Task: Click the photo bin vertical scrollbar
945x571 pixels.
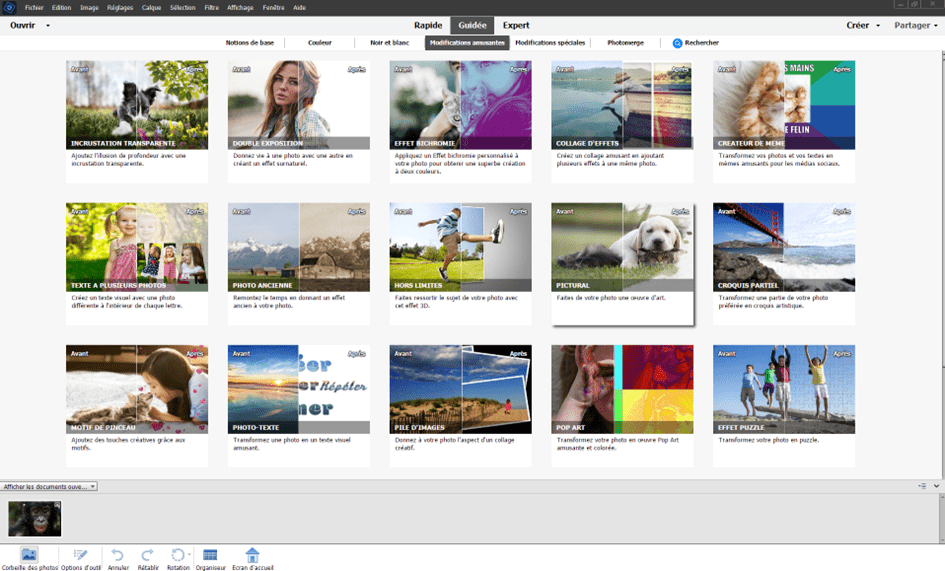Action: click(942, 518)
